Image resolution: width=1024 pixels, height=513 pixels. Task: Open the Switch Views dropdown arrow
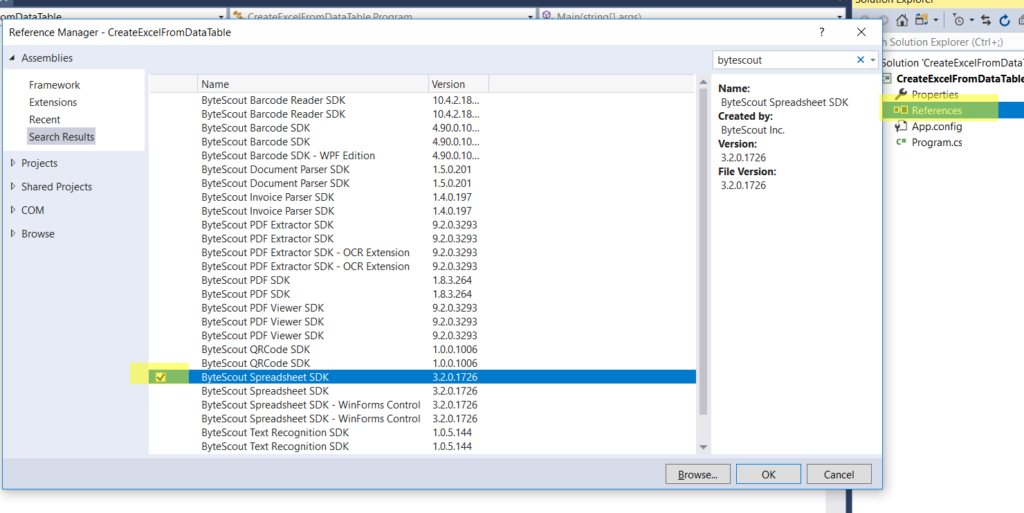[936, 20]
